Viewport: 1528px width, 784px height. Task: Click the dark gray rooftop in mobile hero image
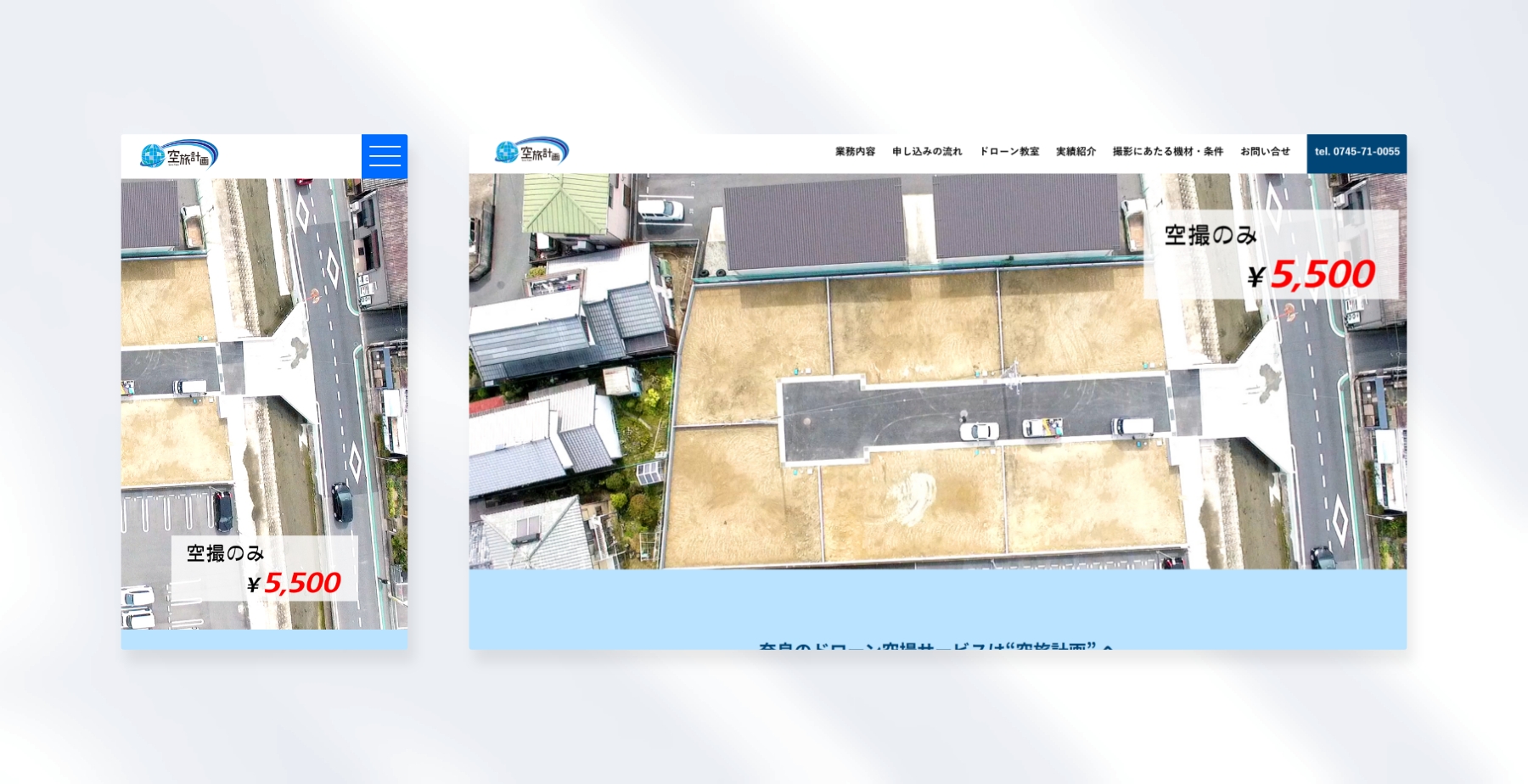(x=149, y=214)
